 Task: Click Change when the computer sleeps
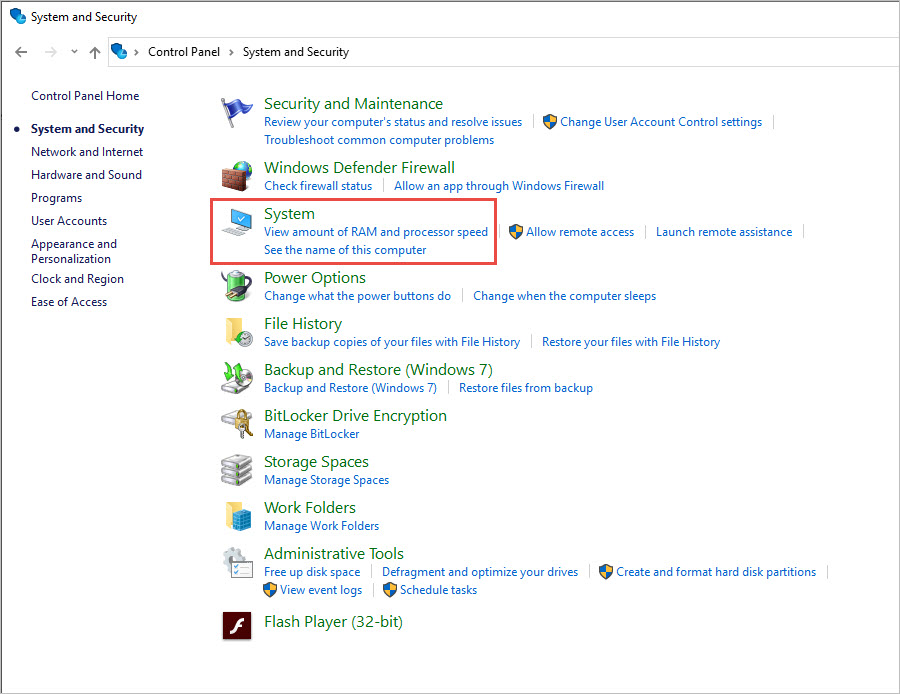(564, 296)
